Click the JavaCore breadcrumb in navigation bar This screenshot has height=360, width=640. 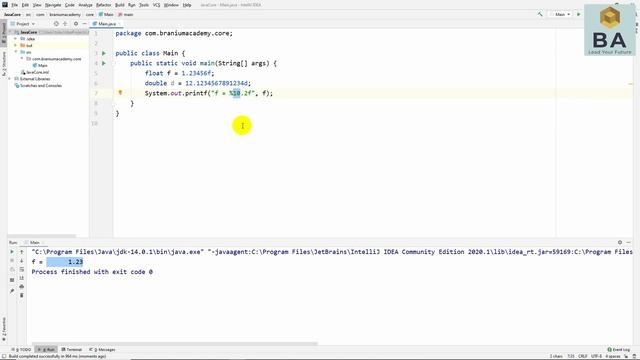pyautogui.click(x=12, y=14)
